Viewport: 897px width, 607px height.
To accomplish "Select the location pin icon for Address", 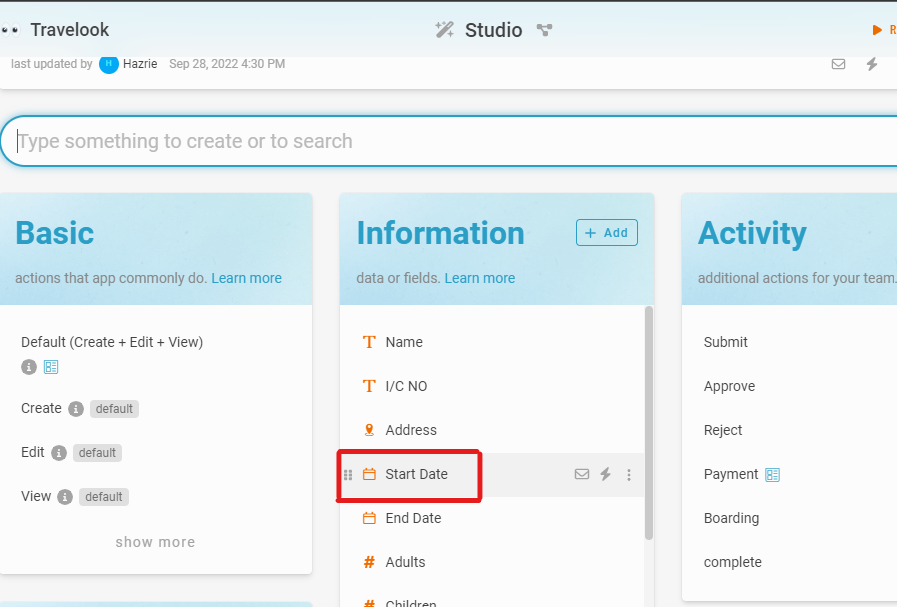I will [368, 430].
